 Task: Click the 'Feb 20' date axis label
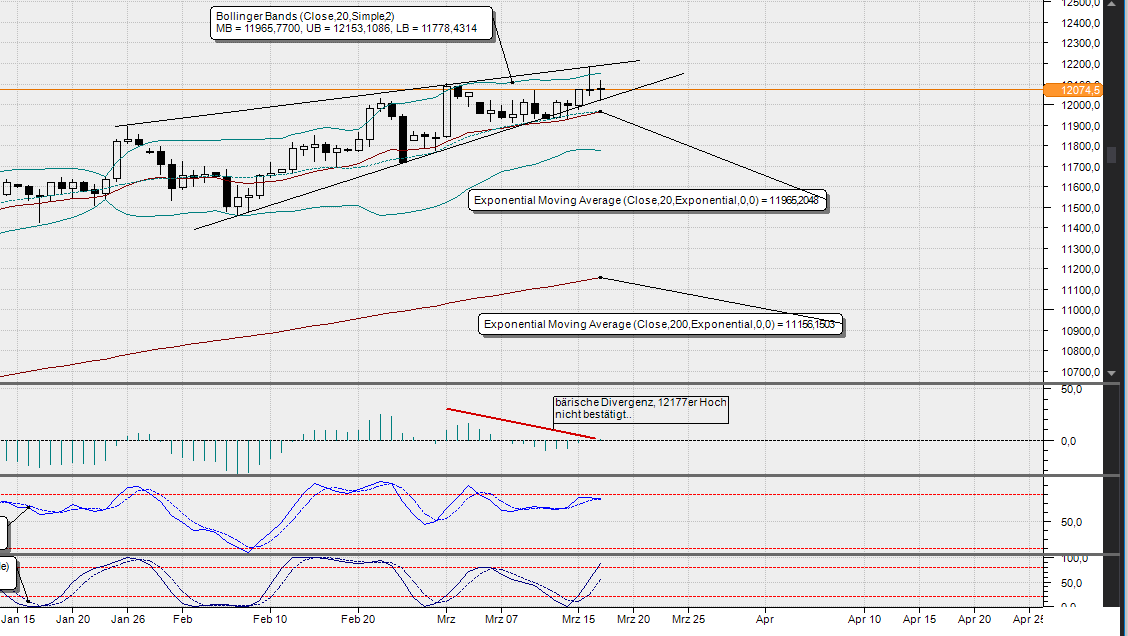click(358, 619)
